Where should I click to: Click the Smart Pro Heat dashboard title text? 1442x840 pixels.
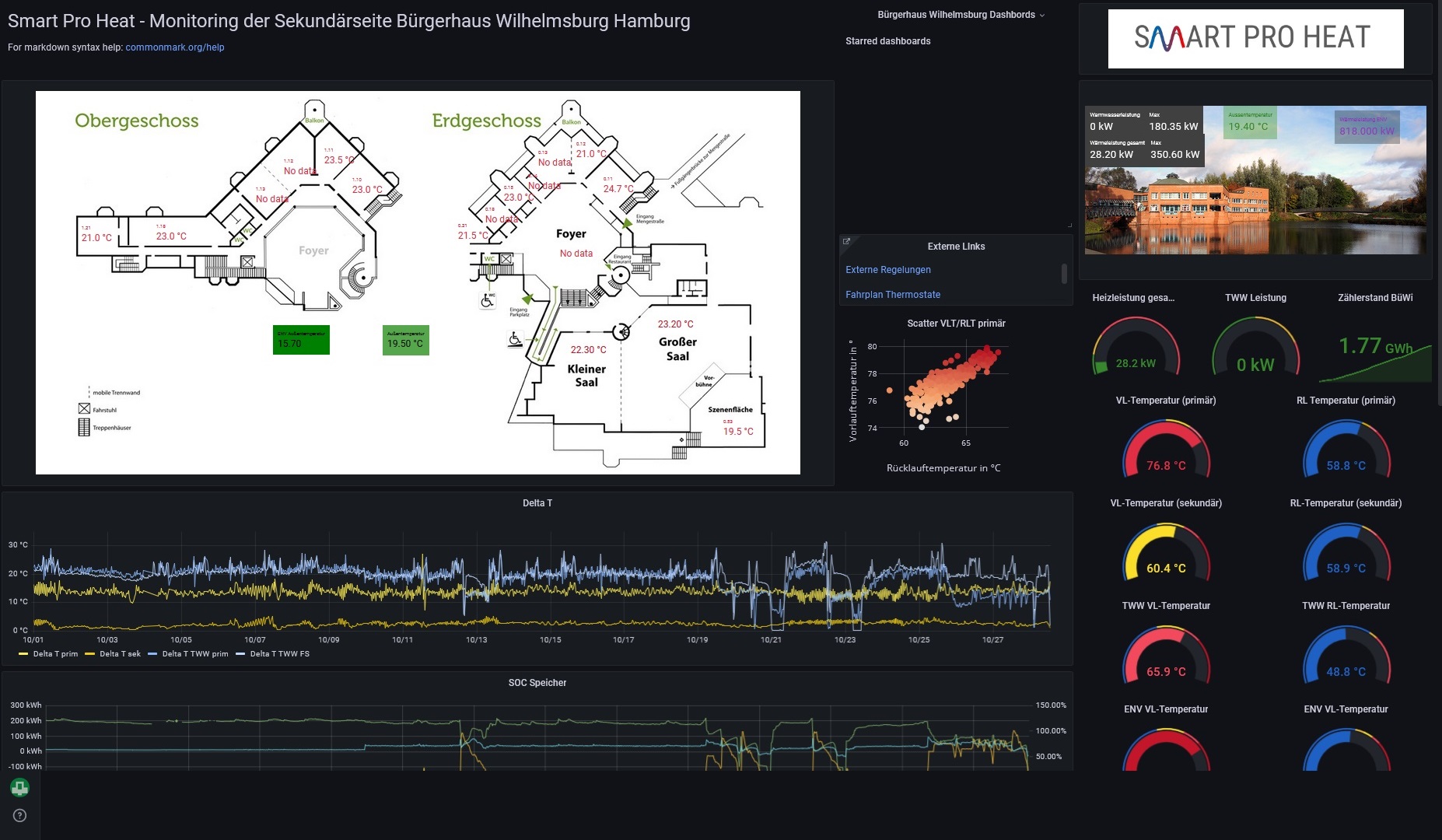pyautogui.click(x=349, y=21)
